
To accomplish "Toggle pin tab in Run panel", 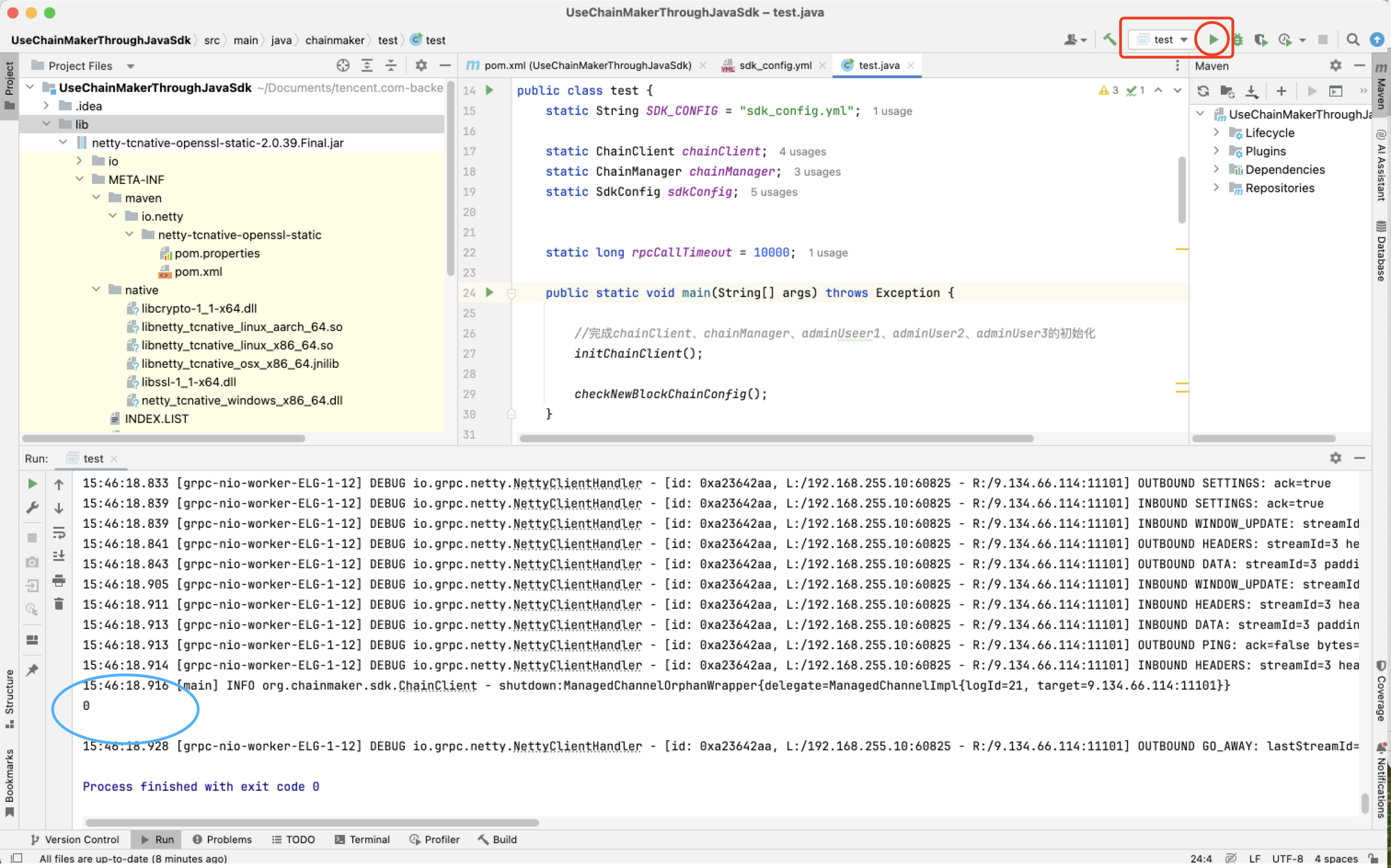I will pyautogui.click(x=32, y=669).
